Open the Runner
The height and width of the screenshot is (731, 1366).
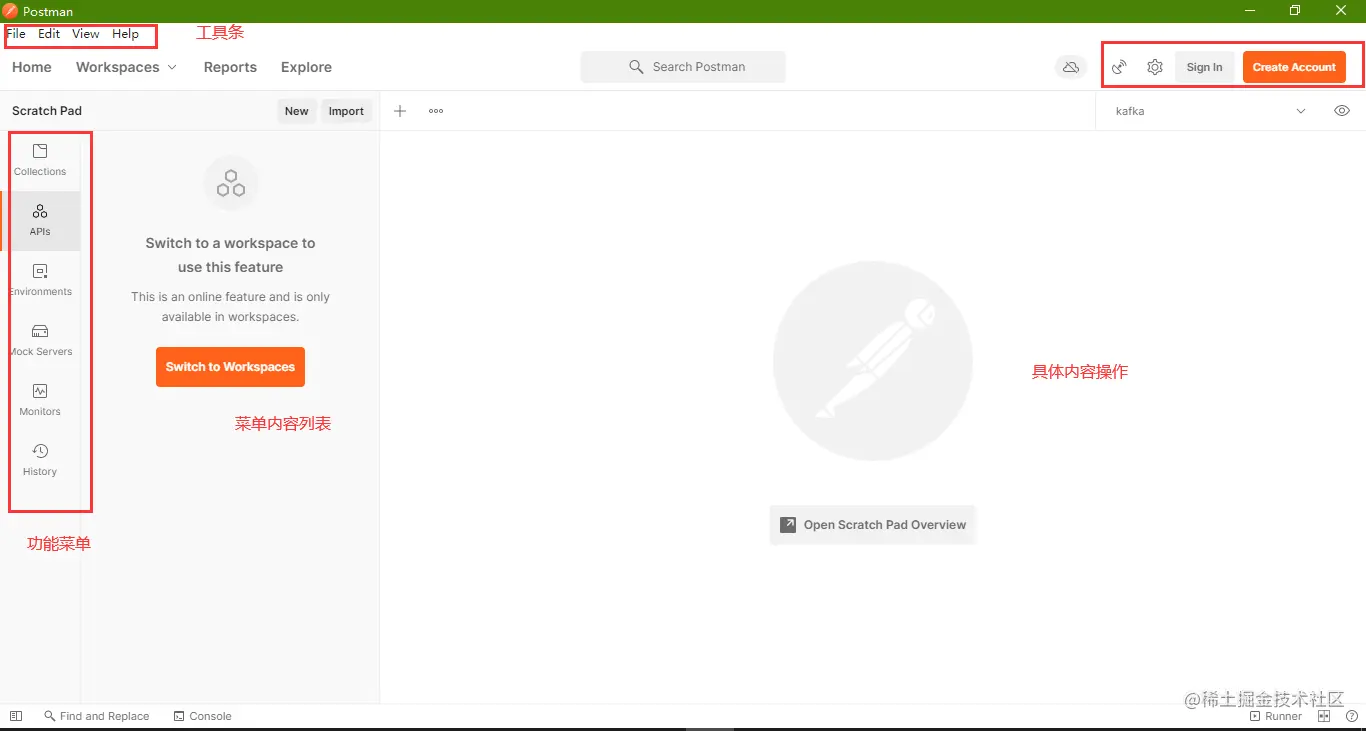point(1276,716)
